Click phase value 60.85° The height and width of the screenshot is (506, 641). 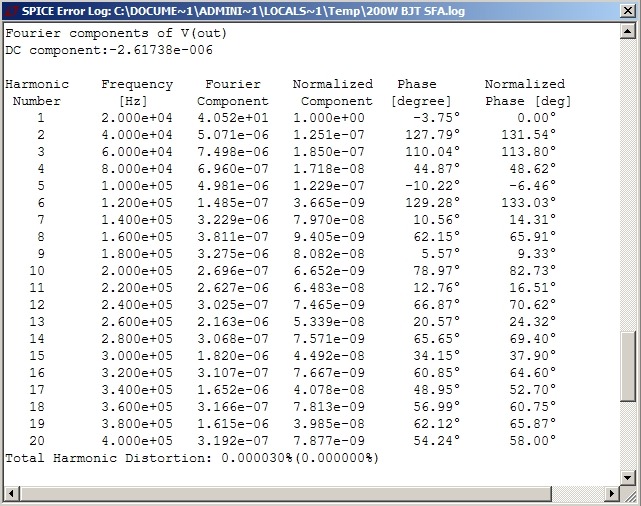[437, 373]
